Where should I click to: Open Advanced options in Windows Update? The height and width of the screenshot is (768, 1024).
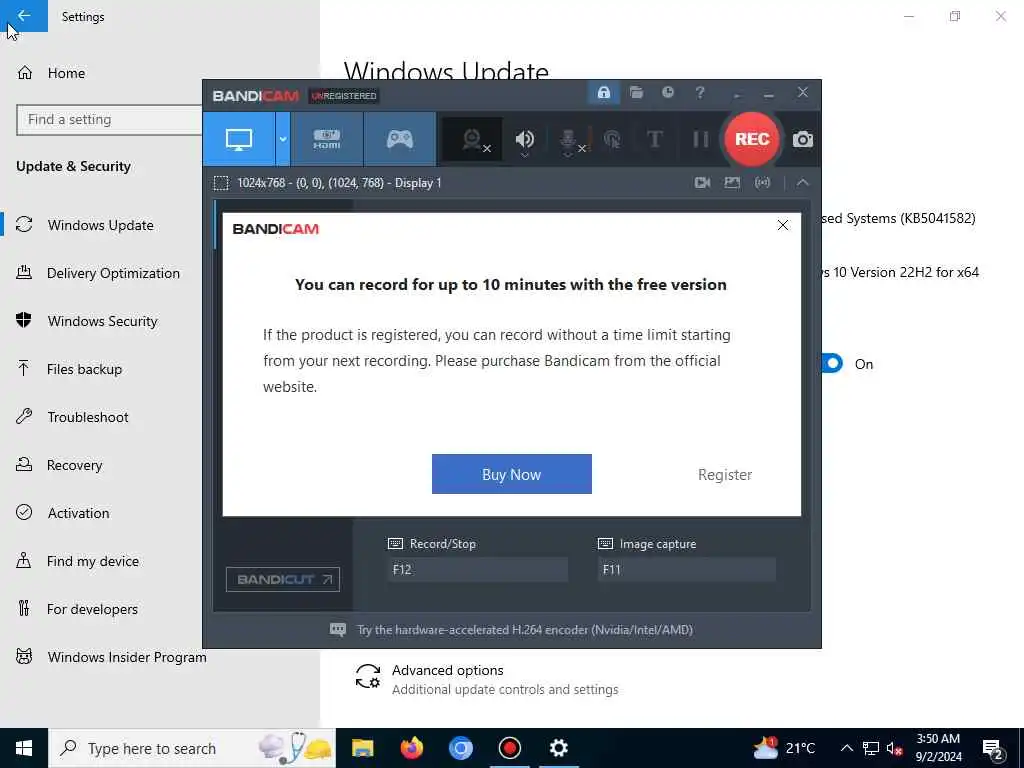487,679
